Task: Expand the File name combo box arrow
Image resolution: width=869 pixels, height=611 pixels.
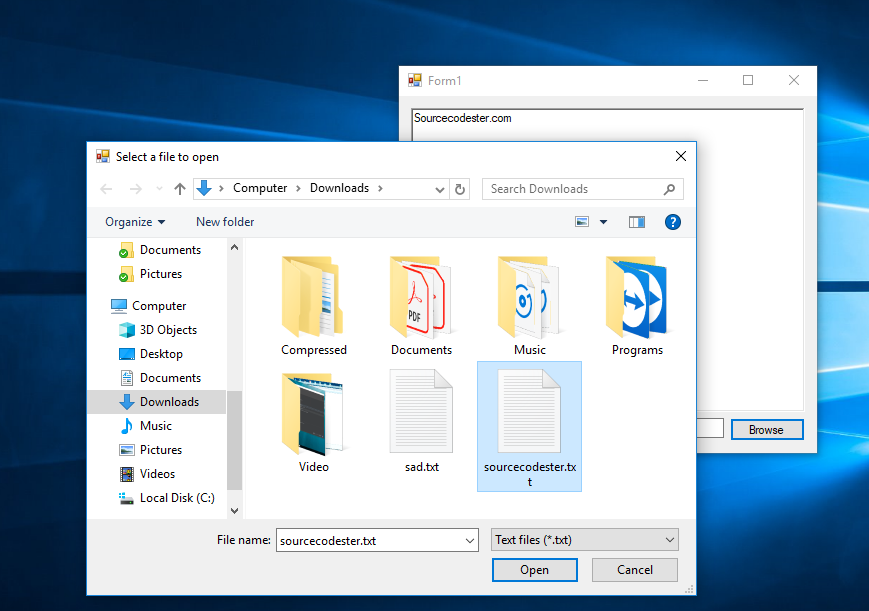Action: [x=470, y=541]
